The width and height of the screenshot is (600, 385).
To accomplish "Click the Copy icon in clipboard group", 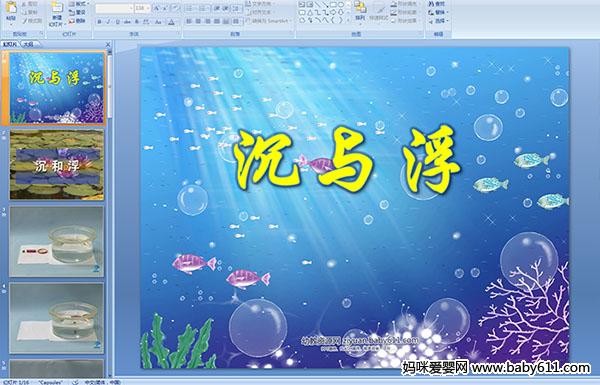I will point(25,12).
